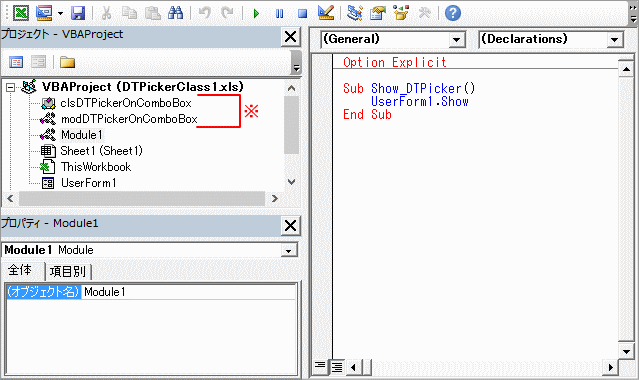Open the (Declarations) procedure dropdown

[x=615, y=40]
